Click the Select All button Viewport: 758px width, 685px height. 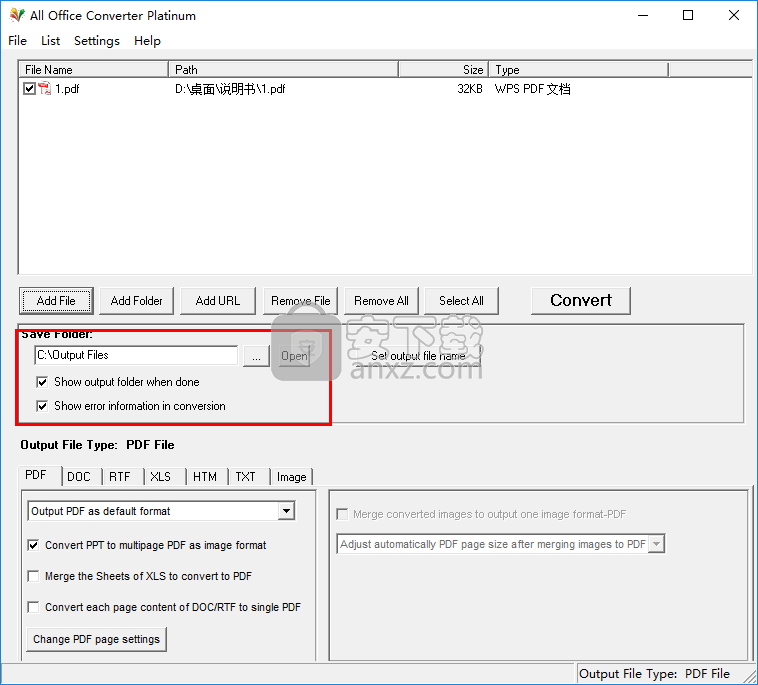pyautogui.click(x=461, y=301)
